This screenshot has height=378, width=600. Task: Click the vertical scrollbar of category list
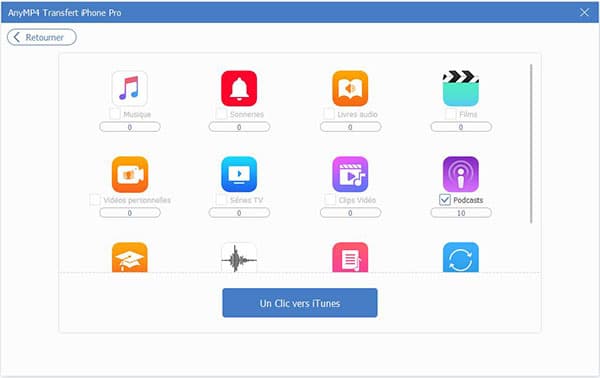531,143
